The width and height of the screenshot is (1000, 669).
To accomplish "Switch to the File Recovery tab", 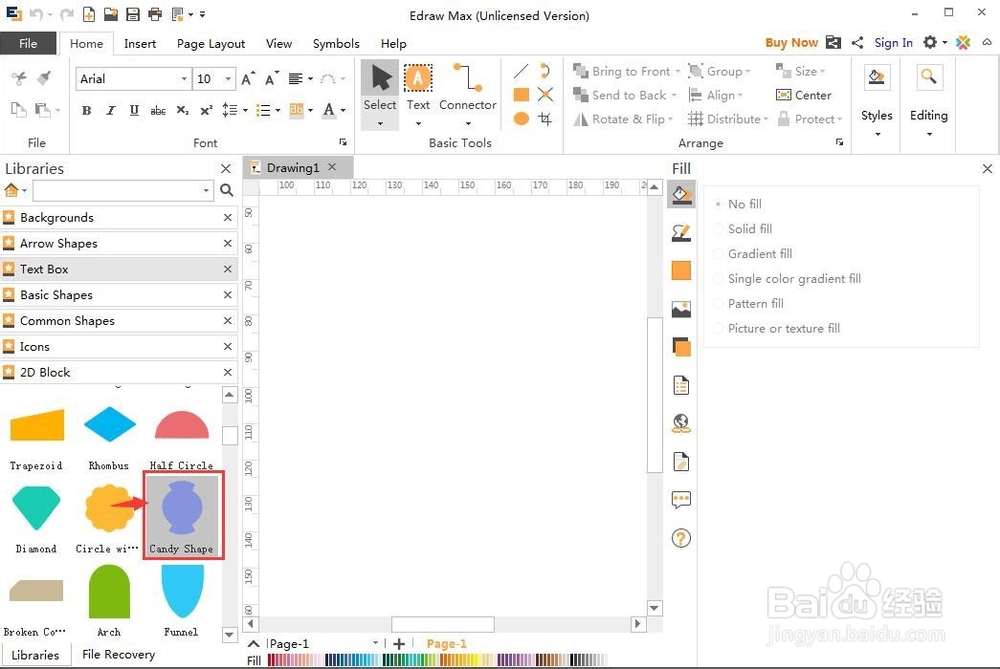I will (119, 654).
